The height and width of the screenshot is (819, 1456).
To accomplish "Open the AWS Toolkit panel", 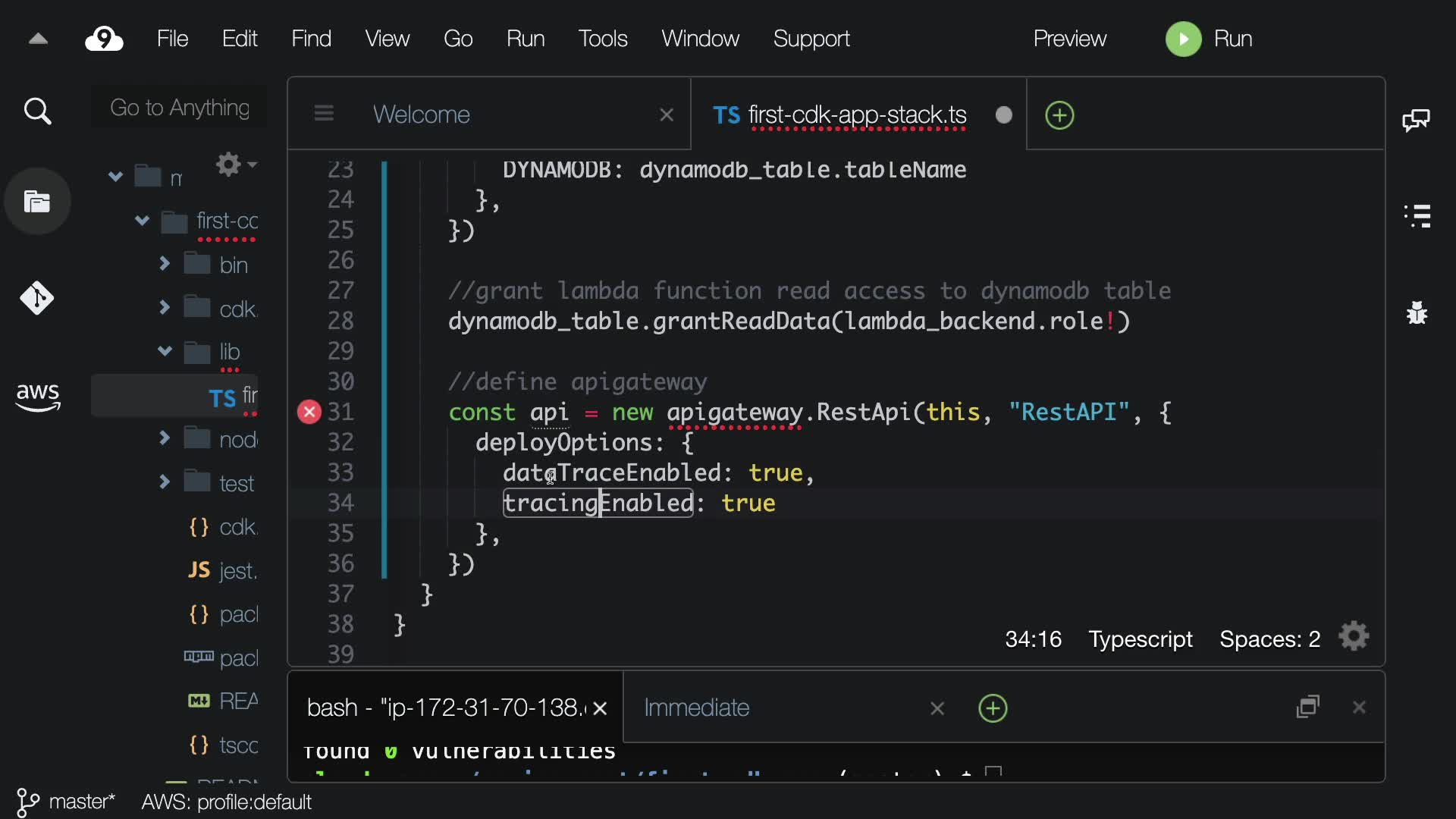I will click(37, 396).
